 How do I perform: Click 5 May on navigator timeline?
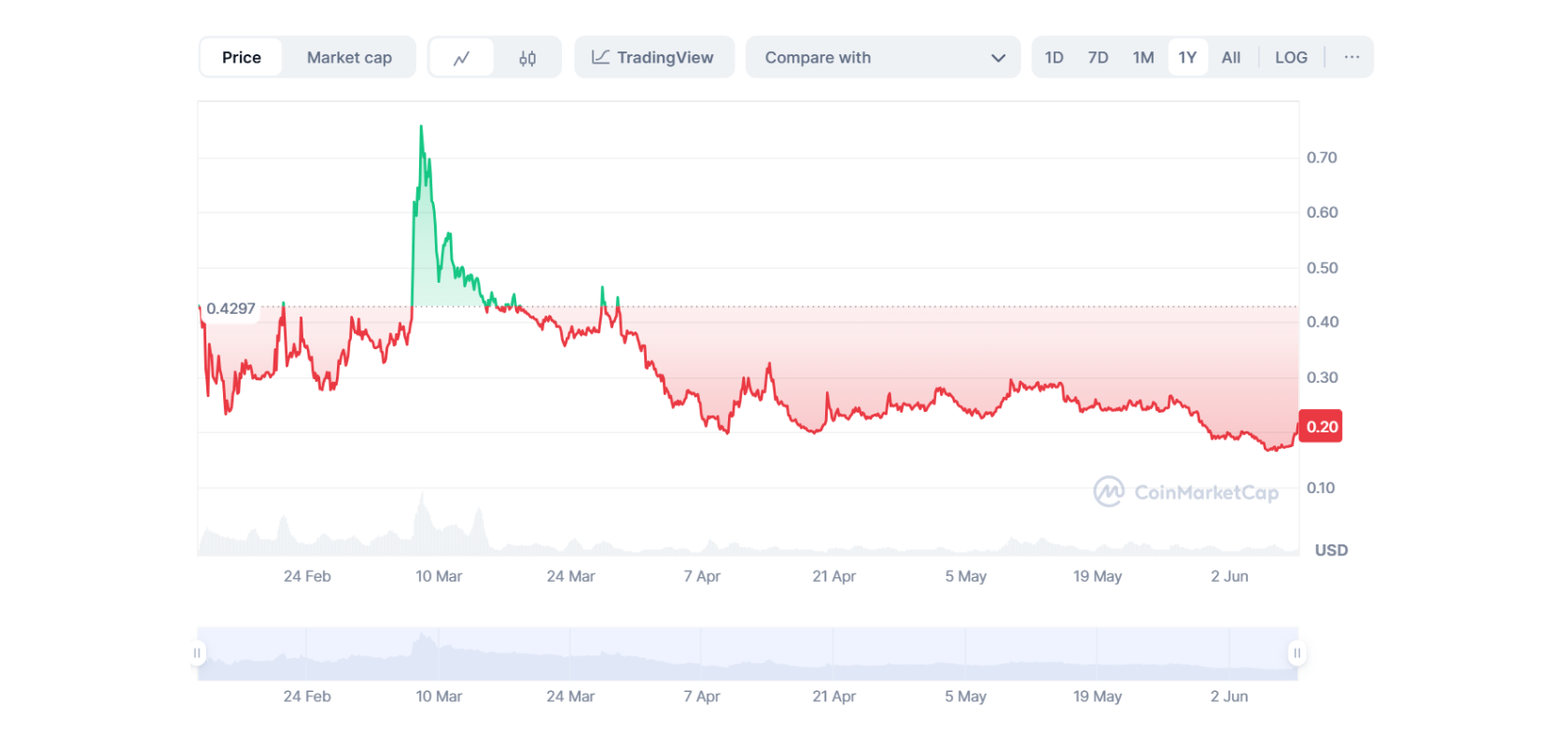[965, 697]
